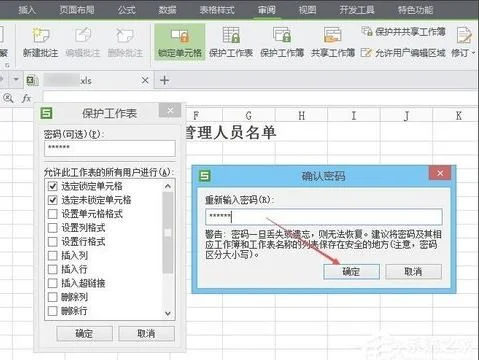Click the fx insert function icon
The width and height of the screenshot is (479, 360).
[26, 98]
